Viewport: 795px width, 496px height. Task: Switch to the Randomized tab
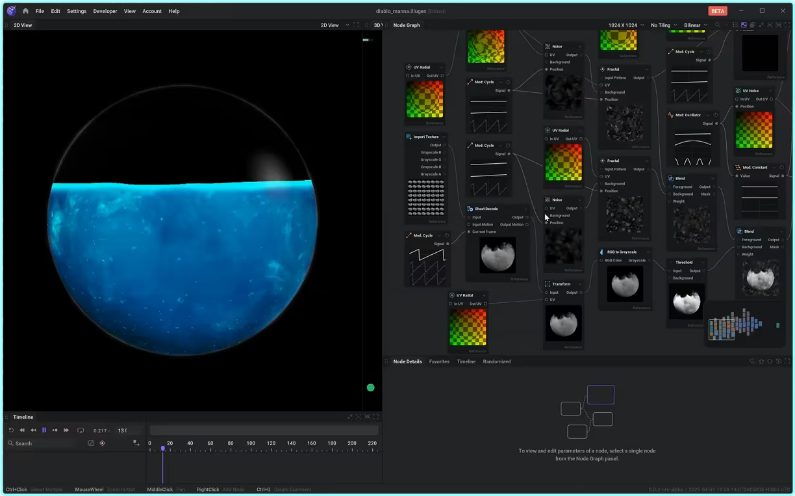pos(497,362)
